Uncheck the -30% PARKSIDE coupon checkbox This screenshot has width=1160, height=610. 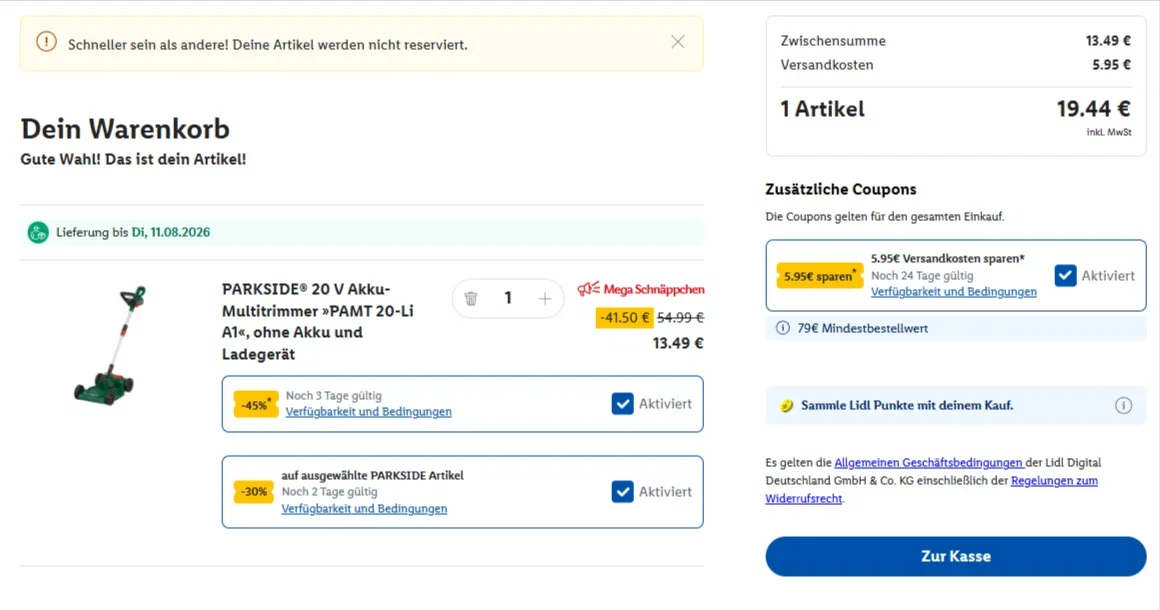click(623, 492)
